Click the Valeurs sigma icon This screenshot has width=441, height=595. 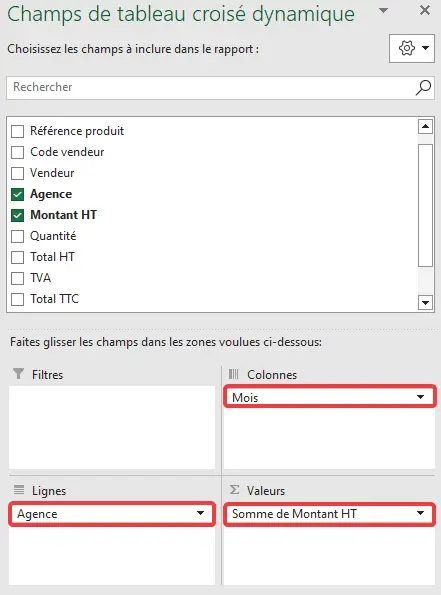tap(235, 490)
